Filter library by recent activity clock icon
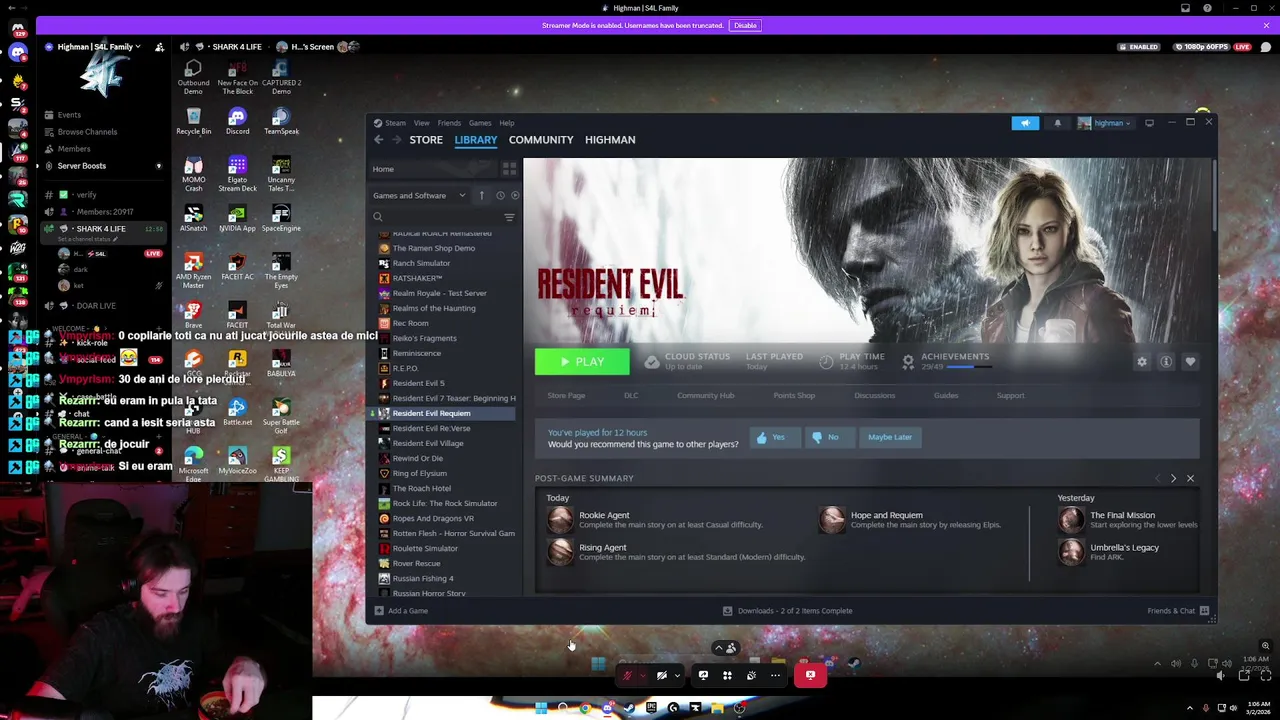 point(500,195)
